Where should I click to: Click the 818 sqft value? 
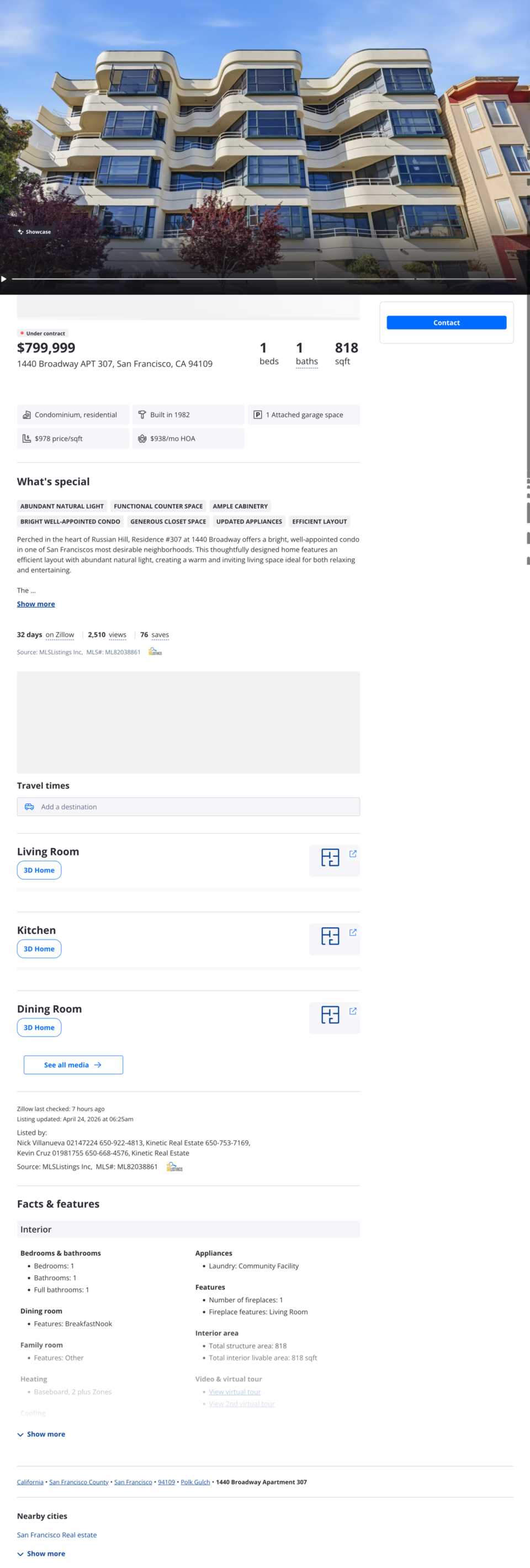pyautogui.click(x=346, y=348)
